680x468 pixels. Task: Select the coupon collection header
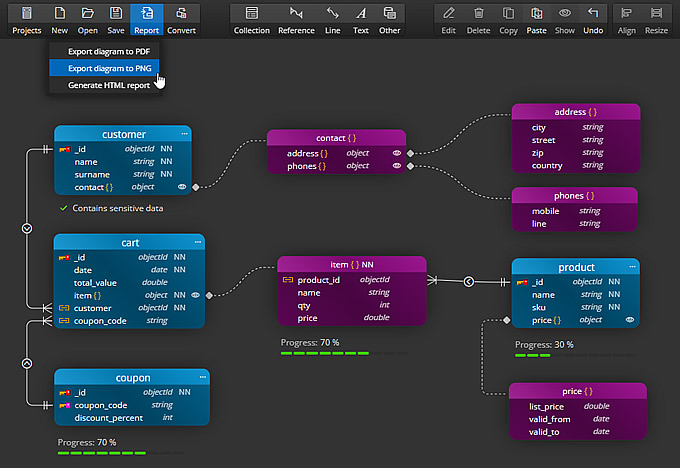[132, 377]
